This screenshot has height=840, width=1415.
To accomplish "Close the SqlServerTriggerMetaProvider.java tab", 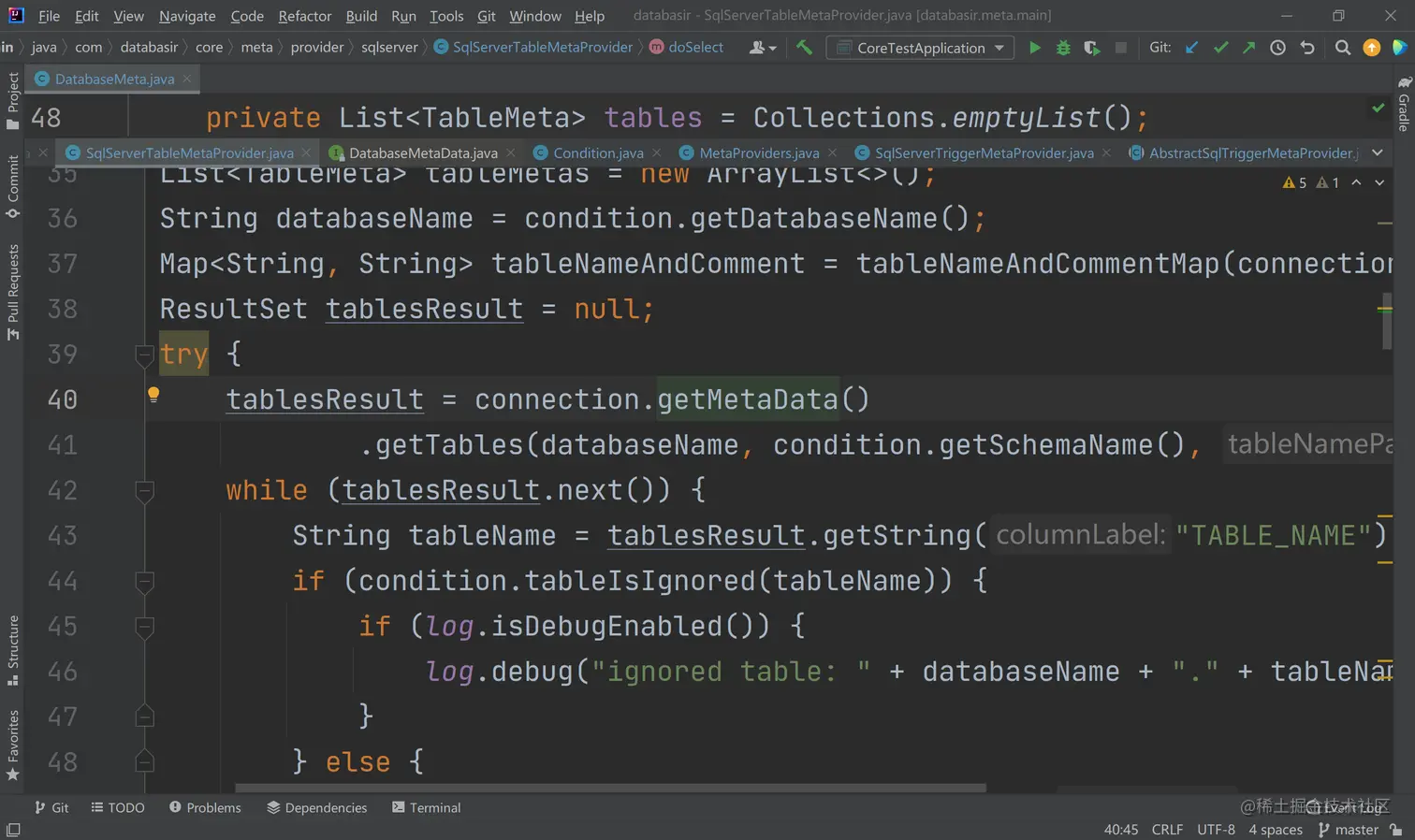I will pos(1106,152).
